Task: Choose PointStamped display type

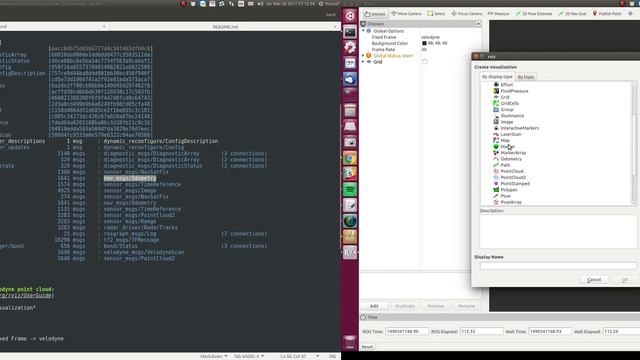Action: point(511,184)
